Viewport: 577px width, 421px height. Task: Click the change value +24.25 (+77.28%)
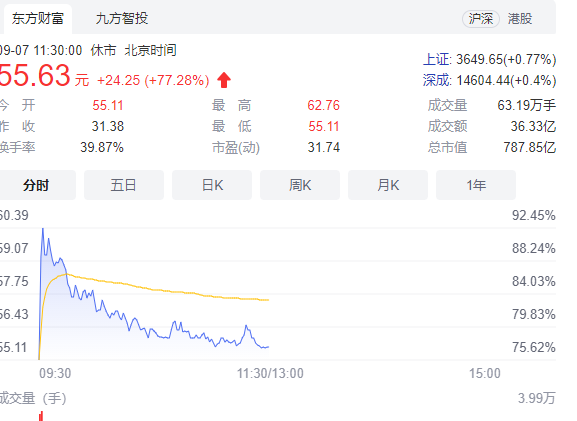point(153,80)
